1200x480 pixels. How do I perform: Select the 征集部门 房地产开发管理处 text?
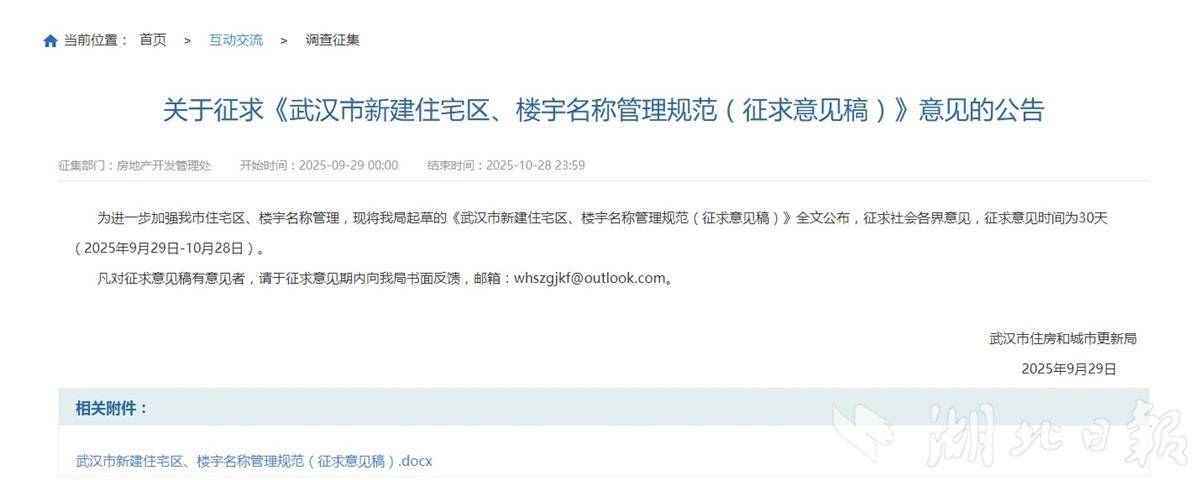tap(135, 165)
